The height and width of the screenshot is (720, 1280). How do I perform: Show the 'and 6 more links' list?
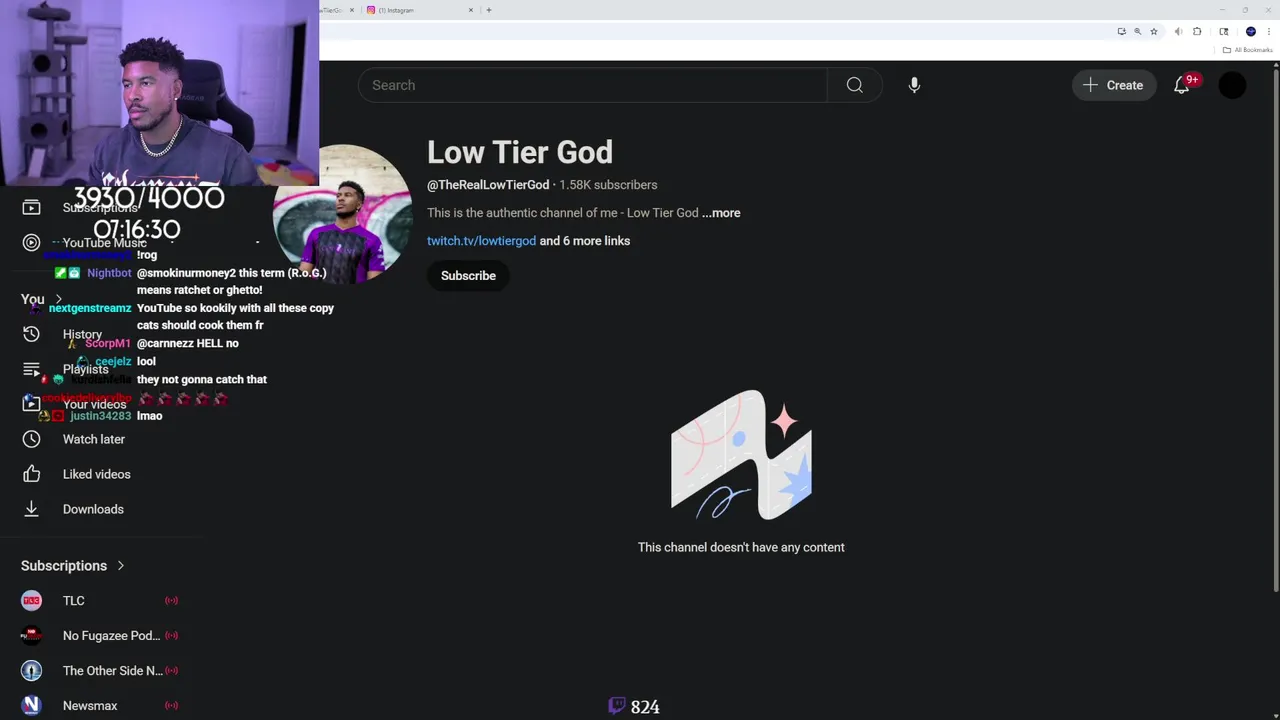tap(585, 241)
